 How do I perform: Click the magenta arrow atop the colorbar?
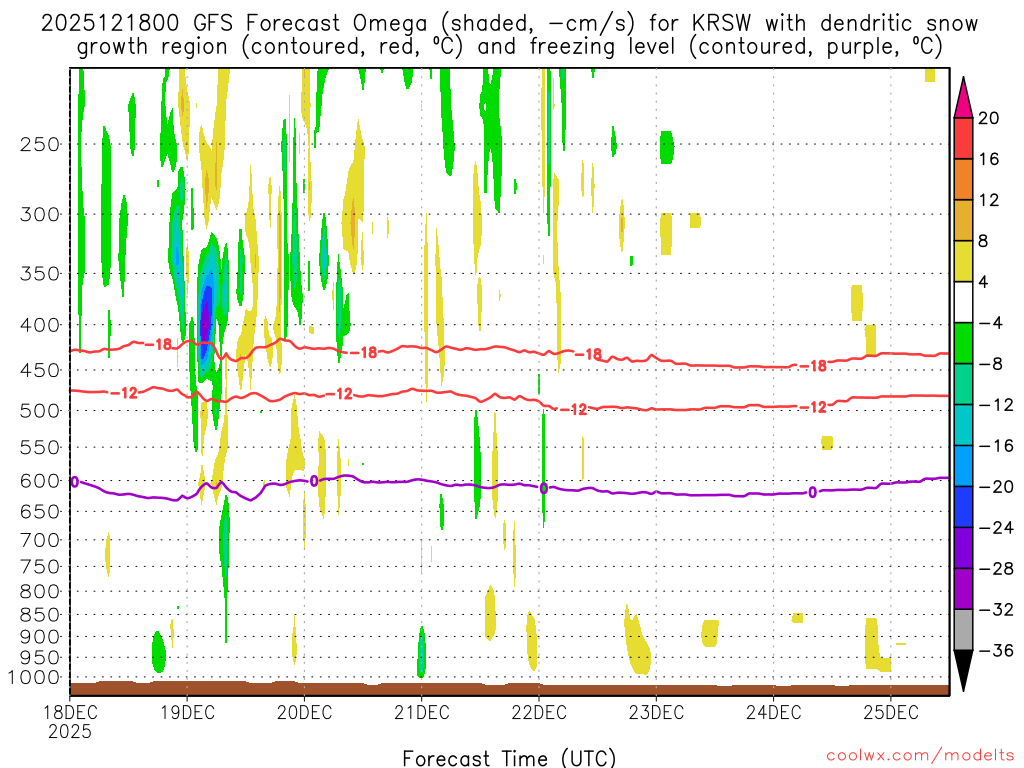(x=963, y=98)
